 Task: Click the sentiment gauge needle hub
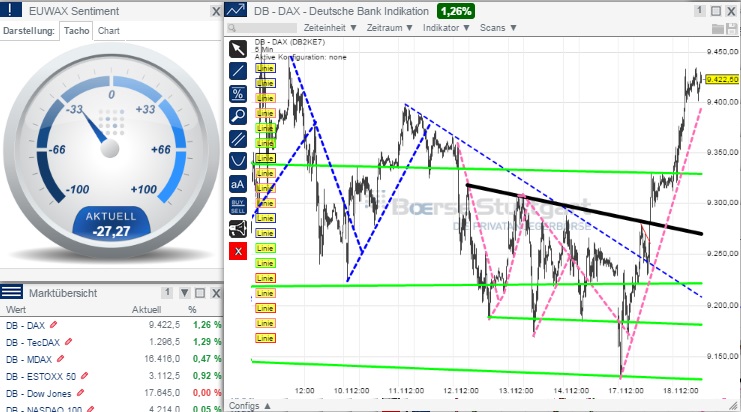(110, 148)
